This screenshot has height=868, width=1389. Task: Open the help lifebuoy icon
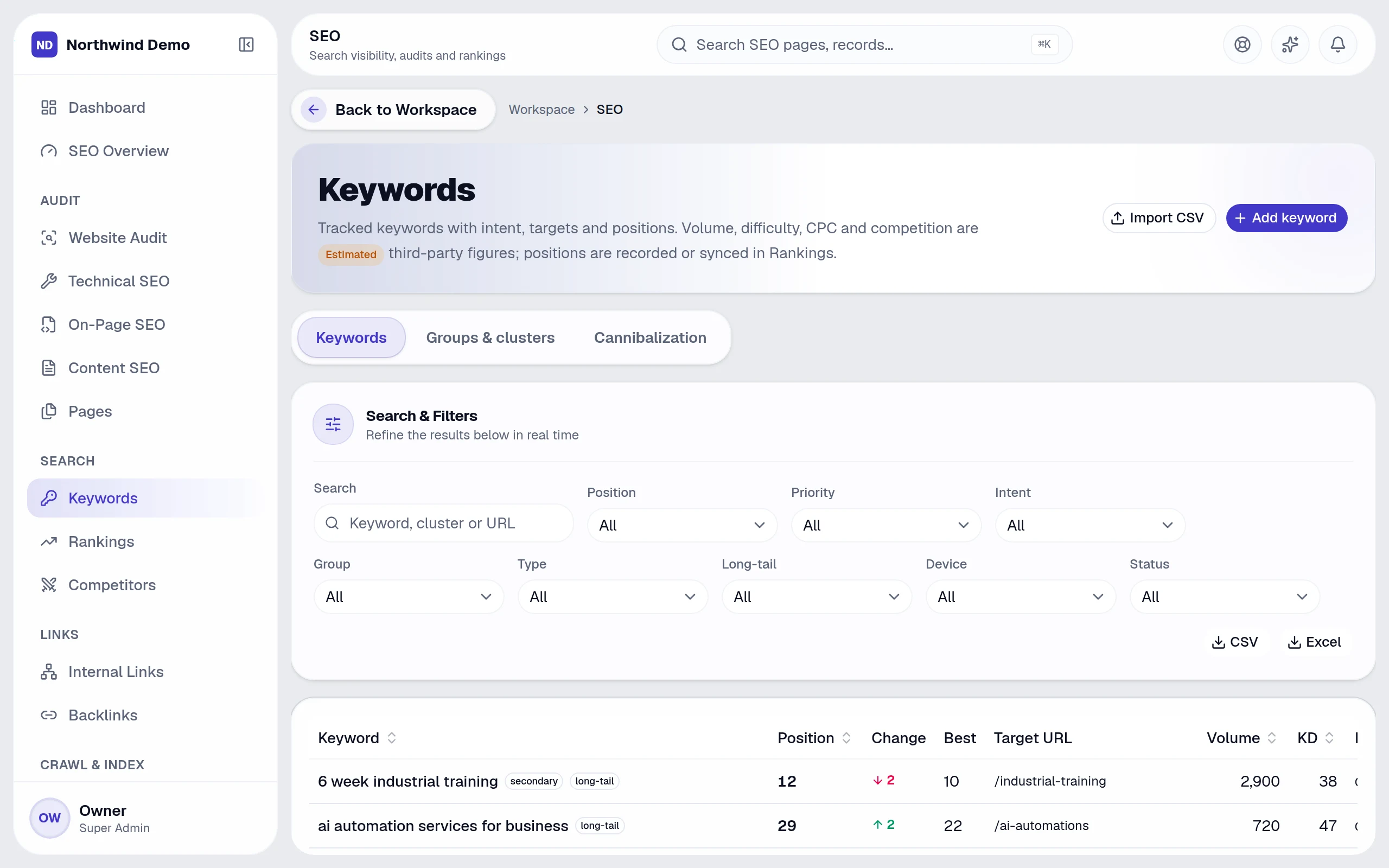[x=1242, y=45]
